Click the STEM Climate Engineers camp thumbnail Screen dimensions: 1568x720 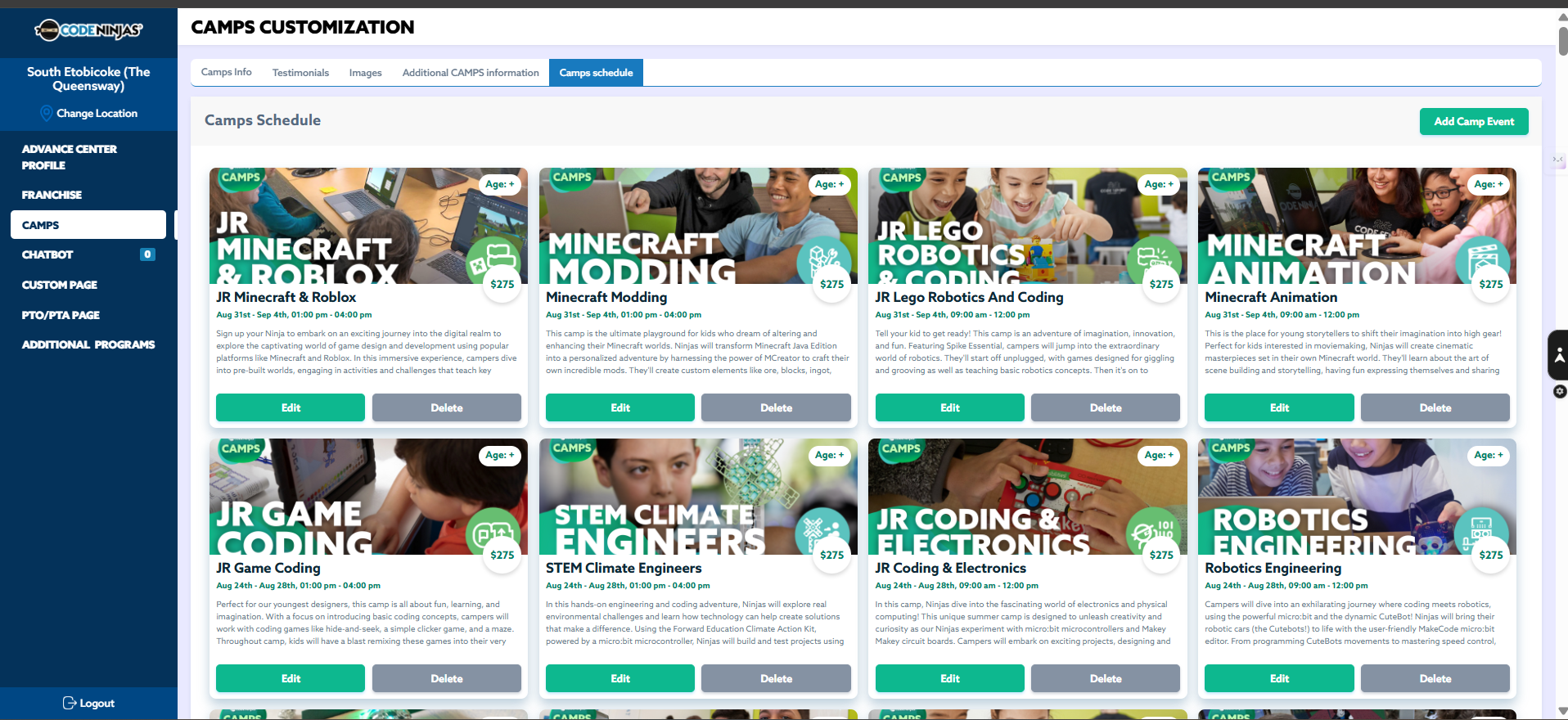pyautogui.click(x=697, y=497)
